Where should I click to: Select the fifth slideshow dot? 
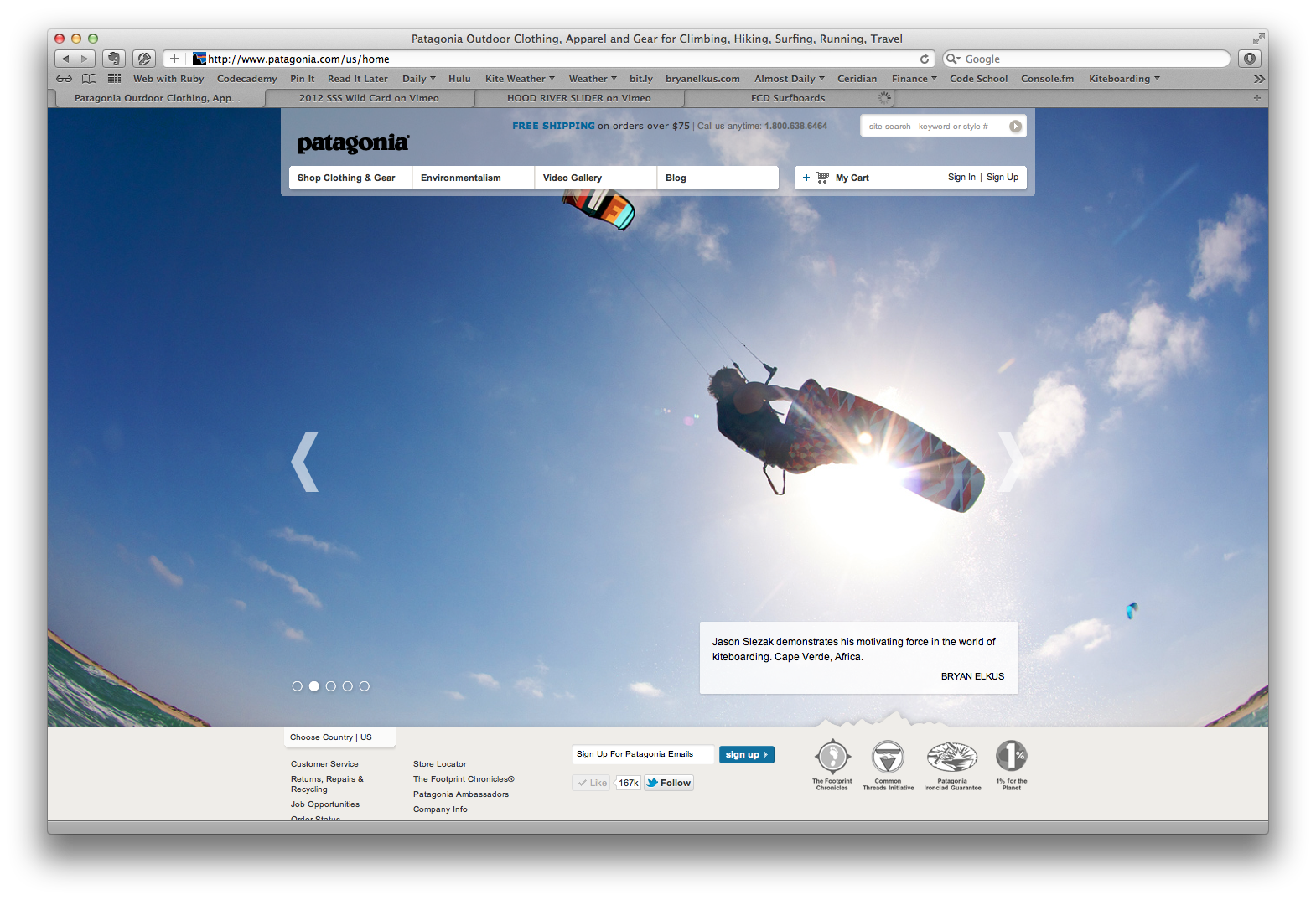(x=364, y=686)
